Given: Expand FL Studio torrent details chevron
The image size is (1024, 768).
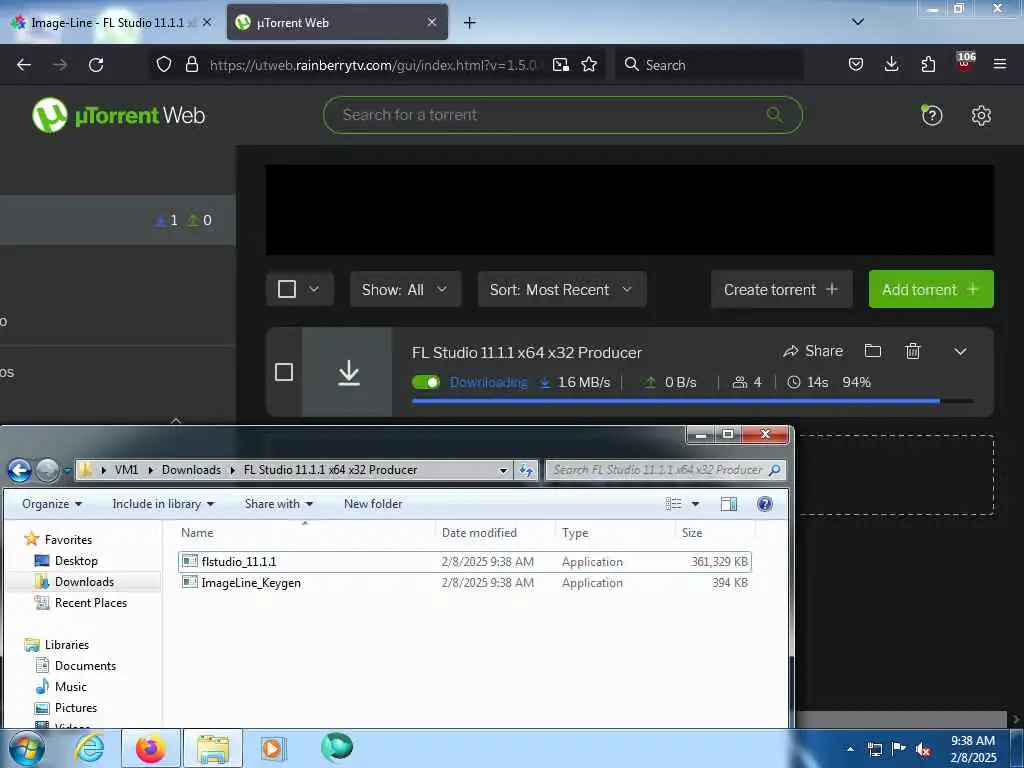Looking at the screenshot, I should 960,351.
